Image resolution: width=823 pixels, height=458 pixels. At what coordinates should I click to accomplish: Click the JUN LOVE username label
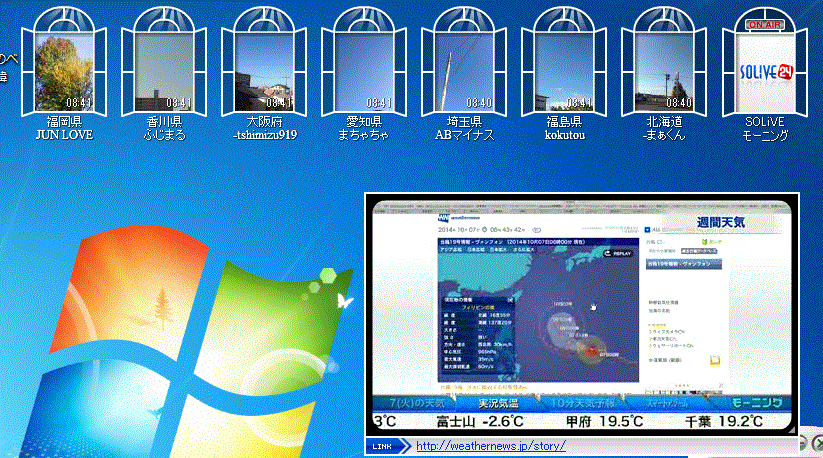pyautogui.click(x=64, y=135)
